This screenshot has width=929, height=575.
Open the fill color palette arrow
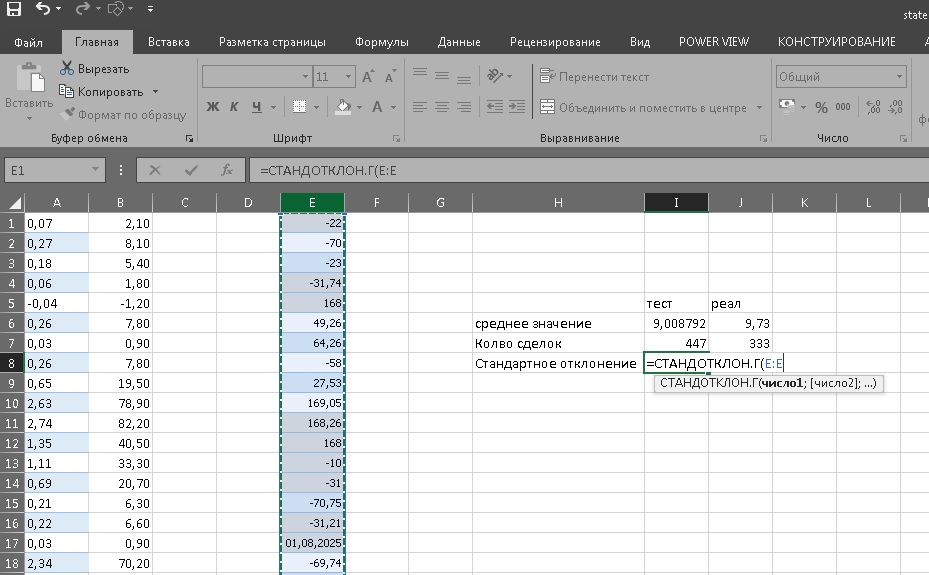pyautogui.click(x=359, y=107)
